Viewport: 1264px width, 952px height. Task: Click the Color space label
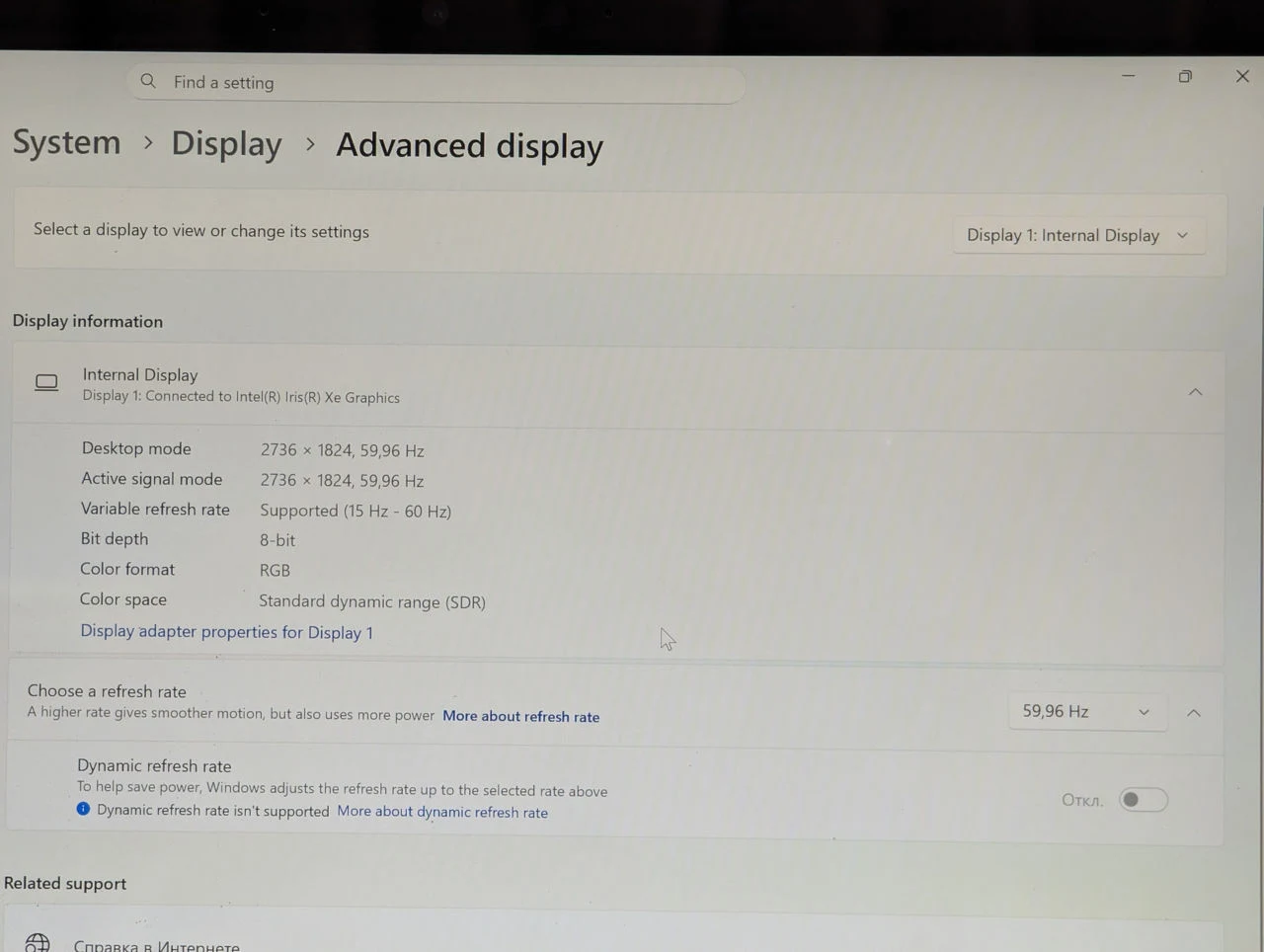pos(123,599)
